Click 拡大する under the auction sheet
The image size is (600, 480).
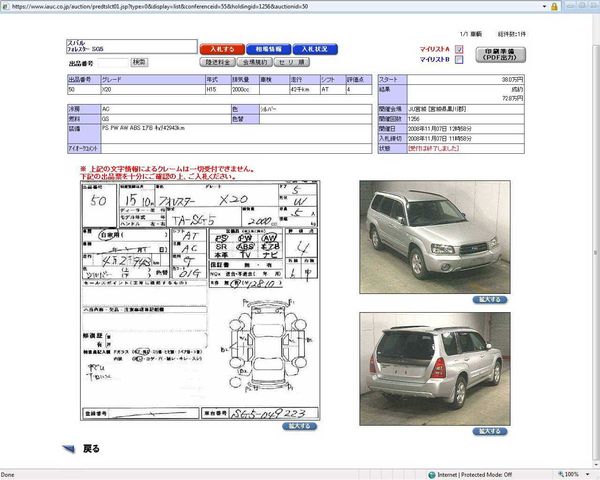click(300, 426)
